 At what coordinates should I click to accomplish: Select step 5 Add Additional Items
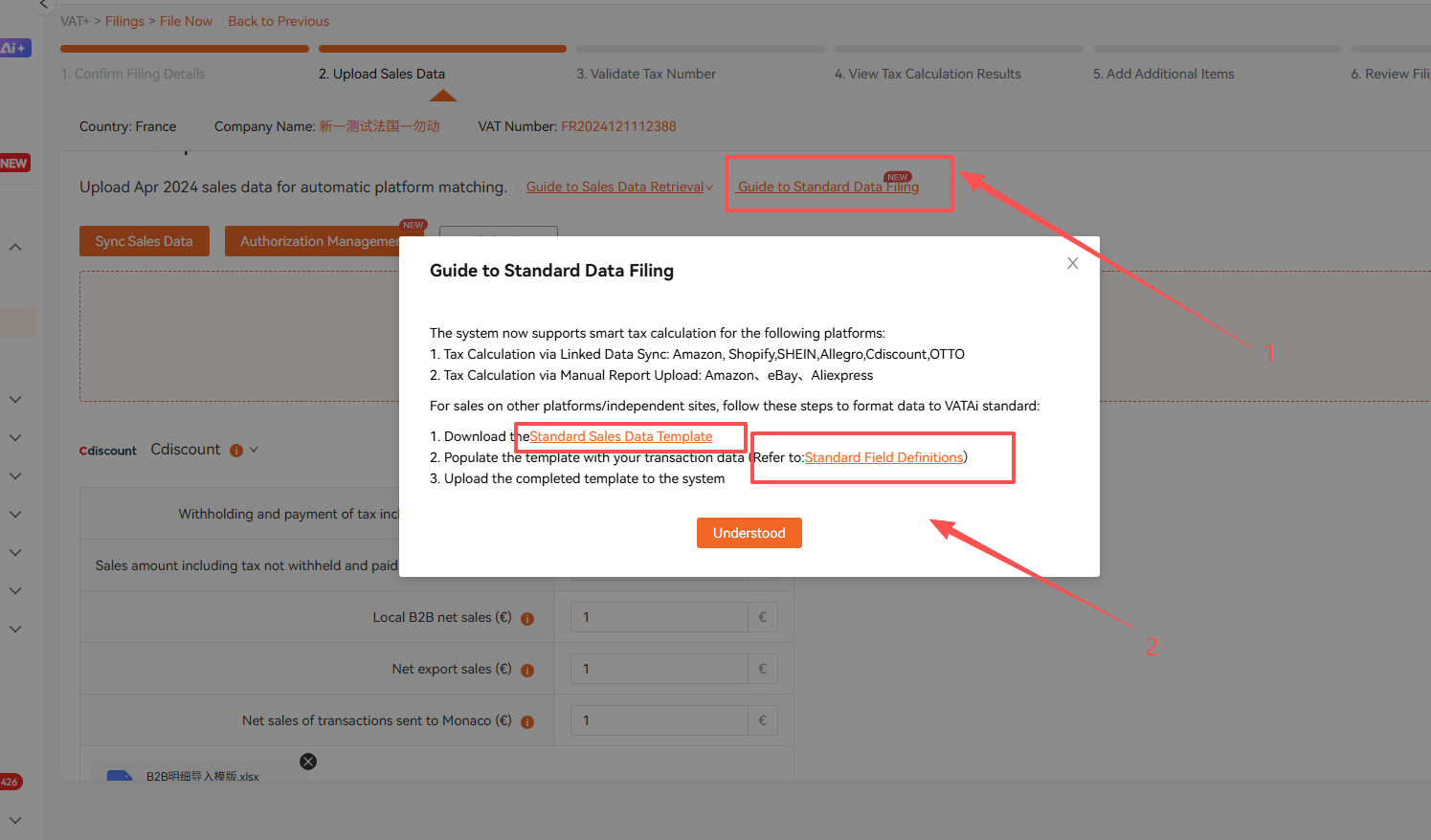pos(1164,74)
